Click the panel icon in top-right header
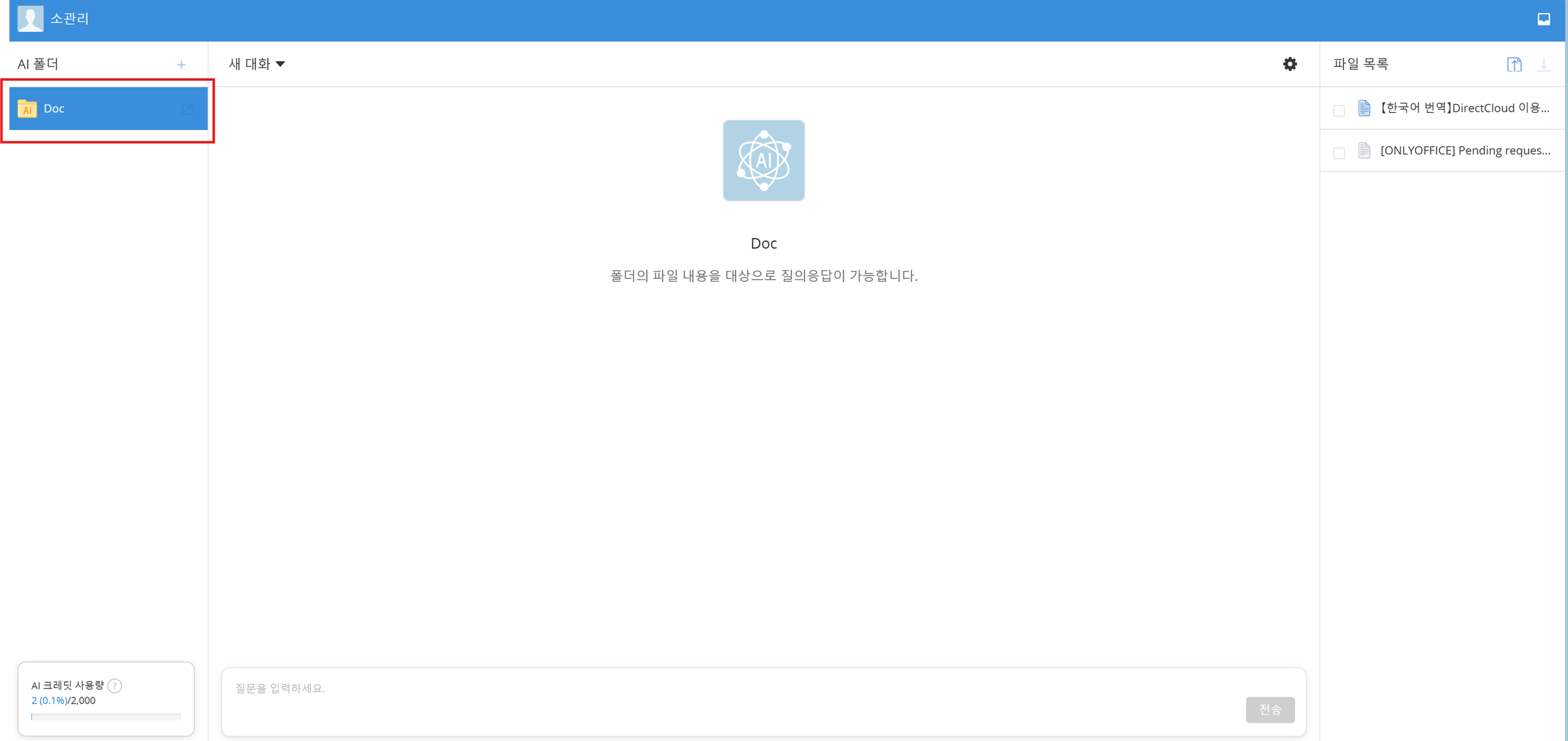 [1543, 19]
